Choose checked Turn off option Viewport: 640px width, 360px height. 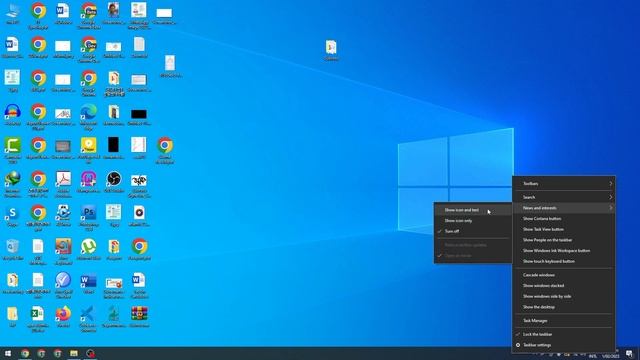point(473,231)
